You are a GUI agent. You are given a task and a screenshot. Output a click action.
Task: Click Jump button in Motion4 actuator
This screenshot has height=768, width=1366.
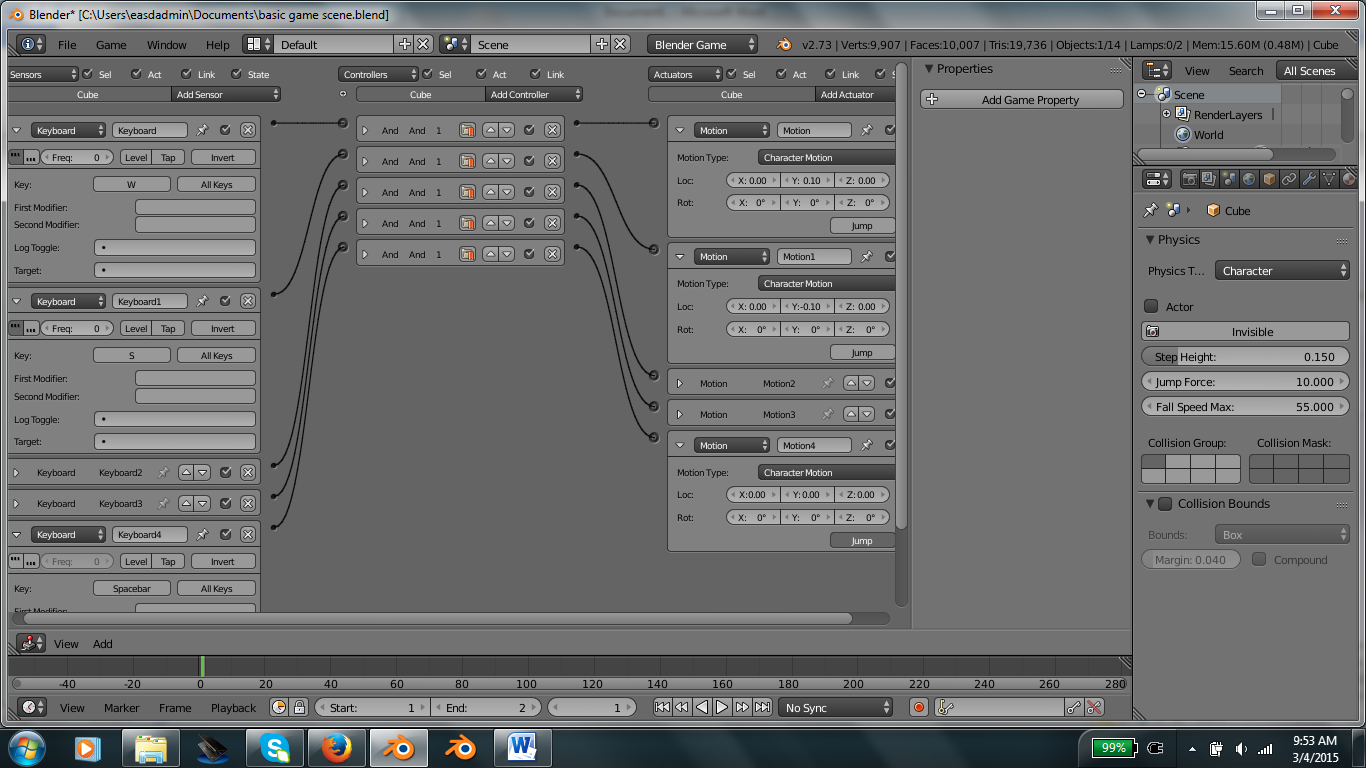click(x=862, y=540)
